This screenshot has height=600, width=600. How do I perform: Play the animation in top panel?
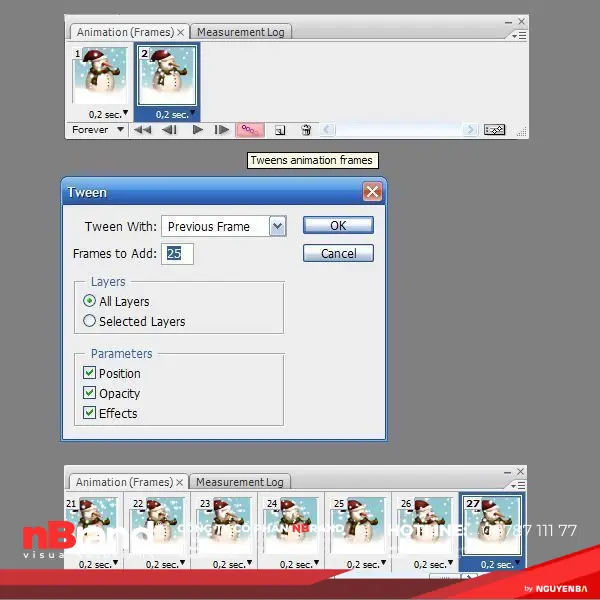pos(197,130)
